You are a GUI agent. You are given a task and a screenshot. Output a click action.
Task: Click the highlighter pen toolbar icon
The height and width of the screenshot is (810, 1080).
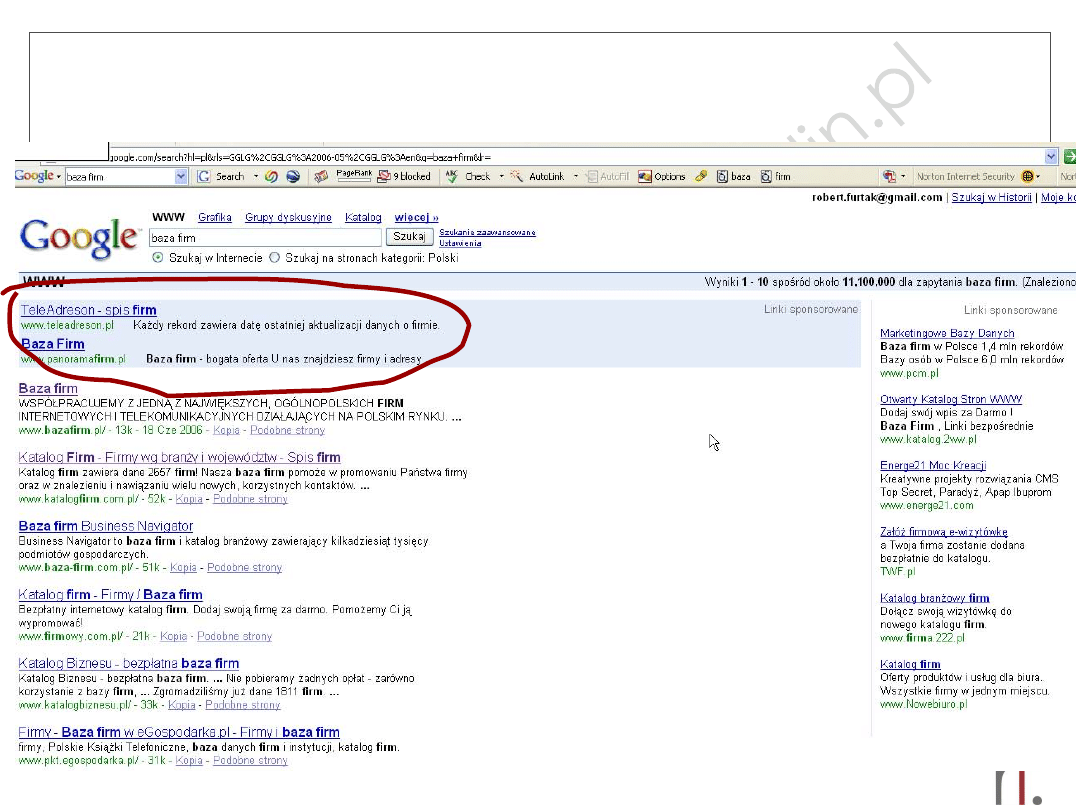point(701,177)
